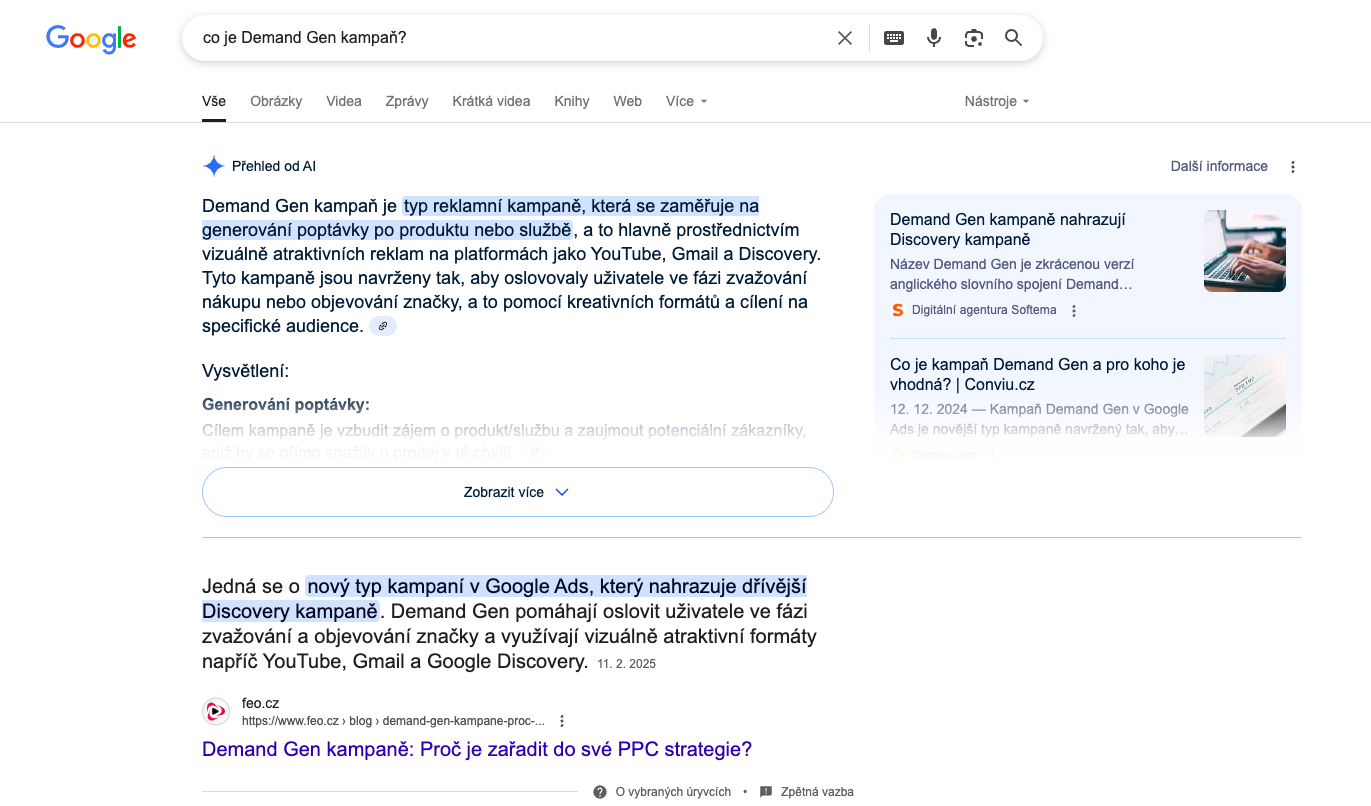Click into the Google search input field
The image size is (1371, 806).
510,38
